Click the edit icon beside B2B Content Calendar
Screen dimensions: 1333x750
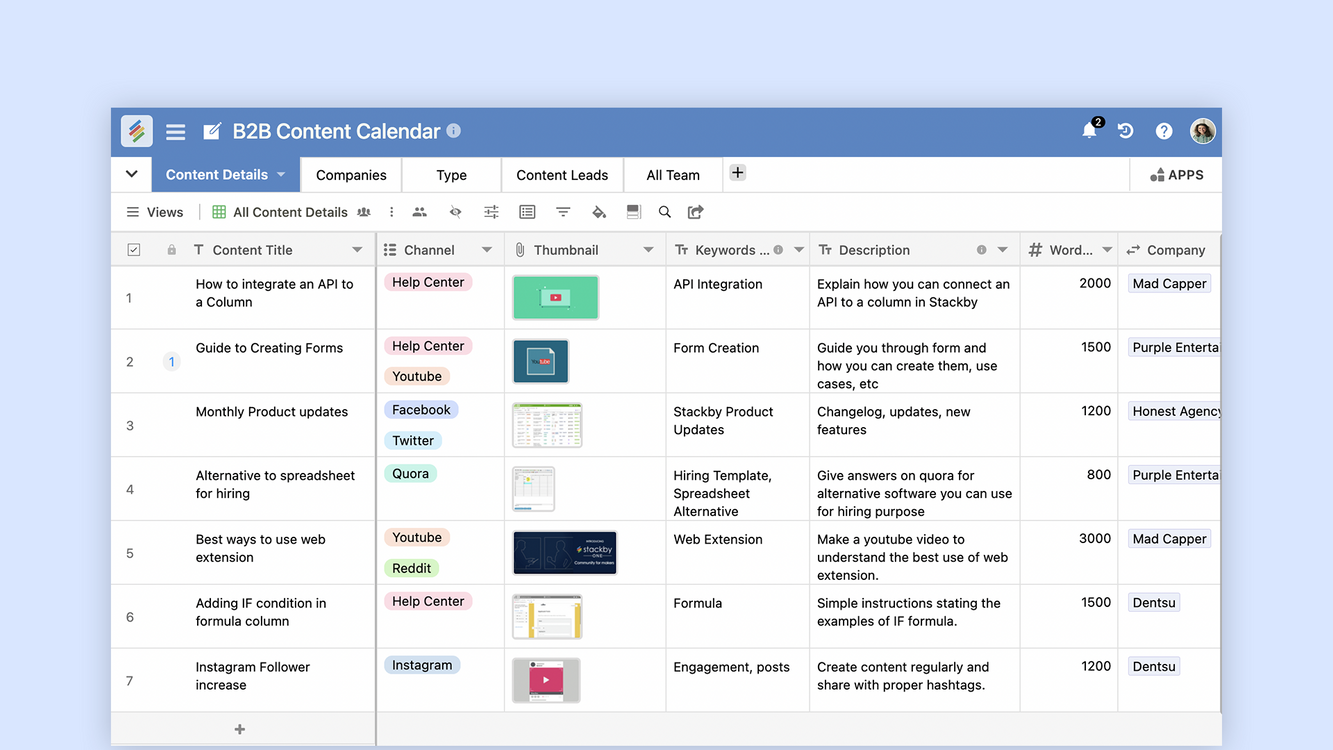212,132
